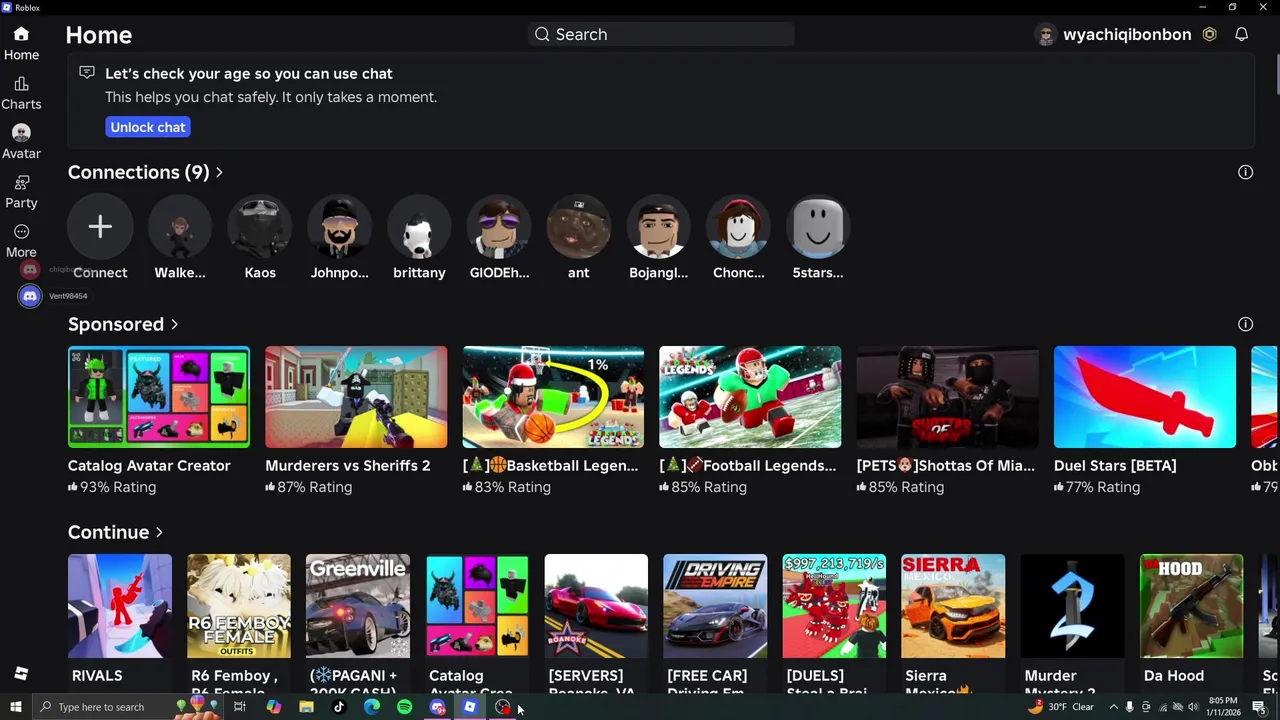The image size is (1280, 720).
Task: Click the taskbar clock showing 8:05 PM
Action: (1223, 707)
